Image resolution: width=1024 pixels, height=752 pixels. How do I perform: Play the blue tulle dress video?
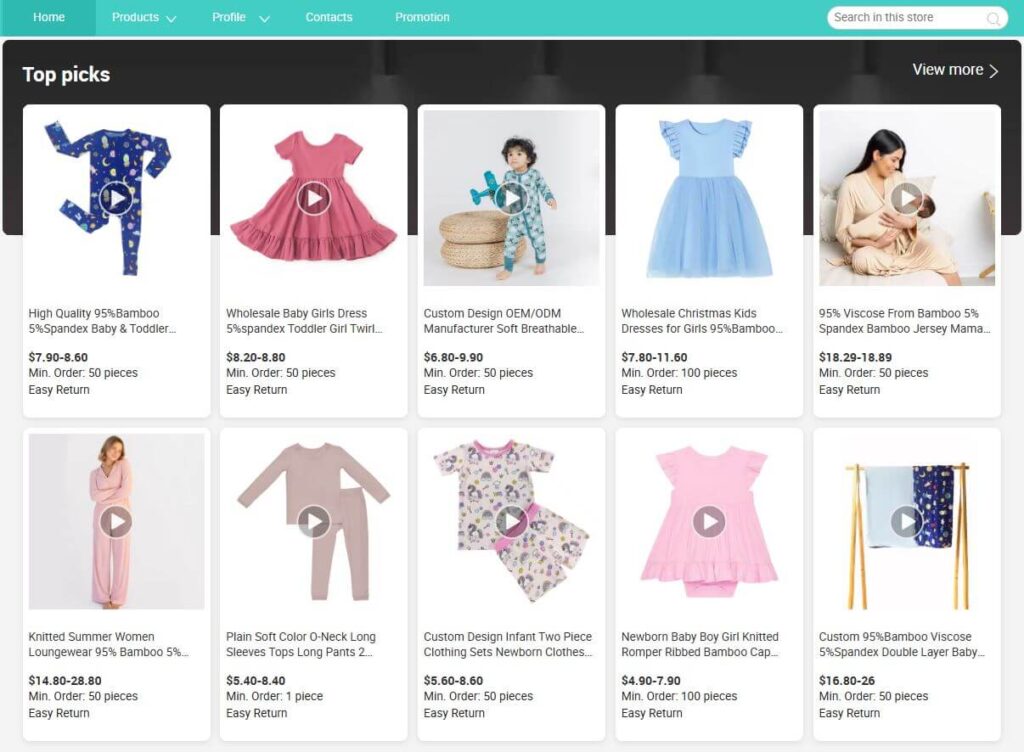[709, 198]
